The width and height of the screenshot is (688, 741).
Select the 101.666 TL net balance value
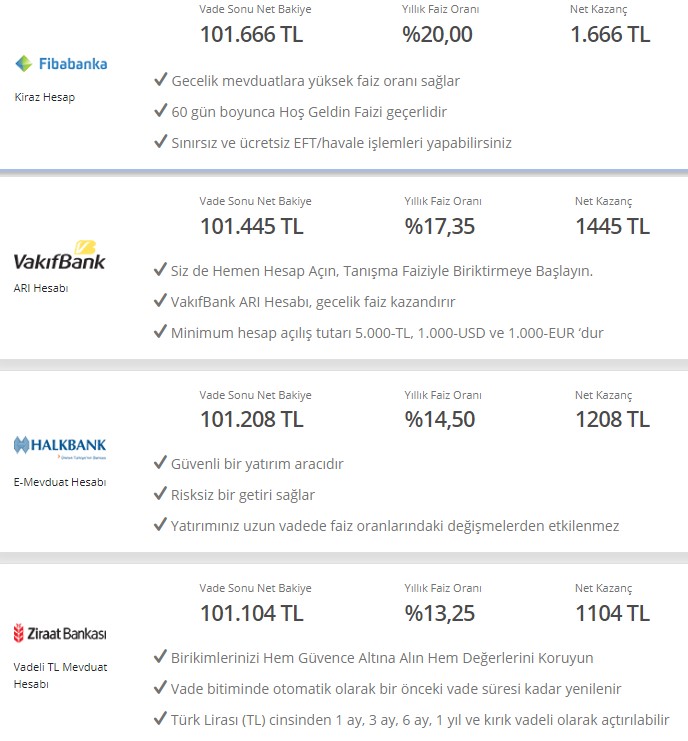point(251,34)
